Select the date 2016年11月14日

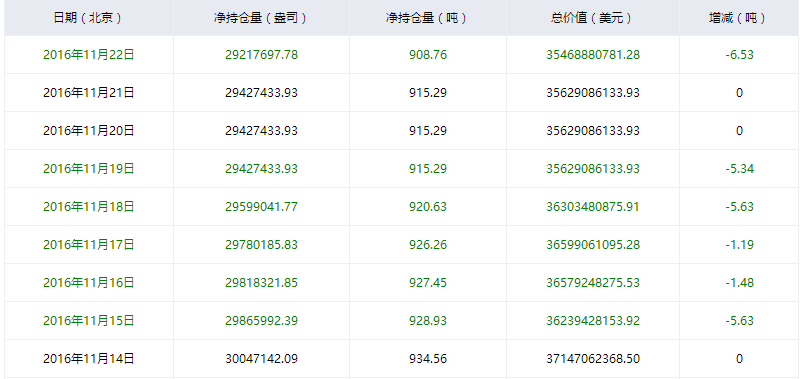pos(88,359)
